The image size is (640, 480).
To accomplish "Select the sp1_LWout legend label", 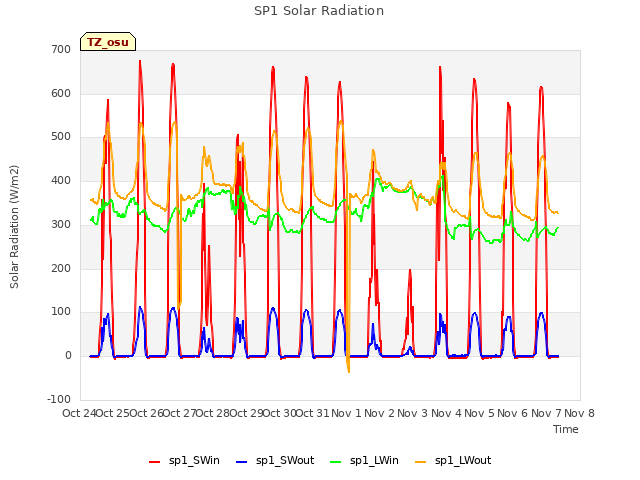I will coord(463,460).
